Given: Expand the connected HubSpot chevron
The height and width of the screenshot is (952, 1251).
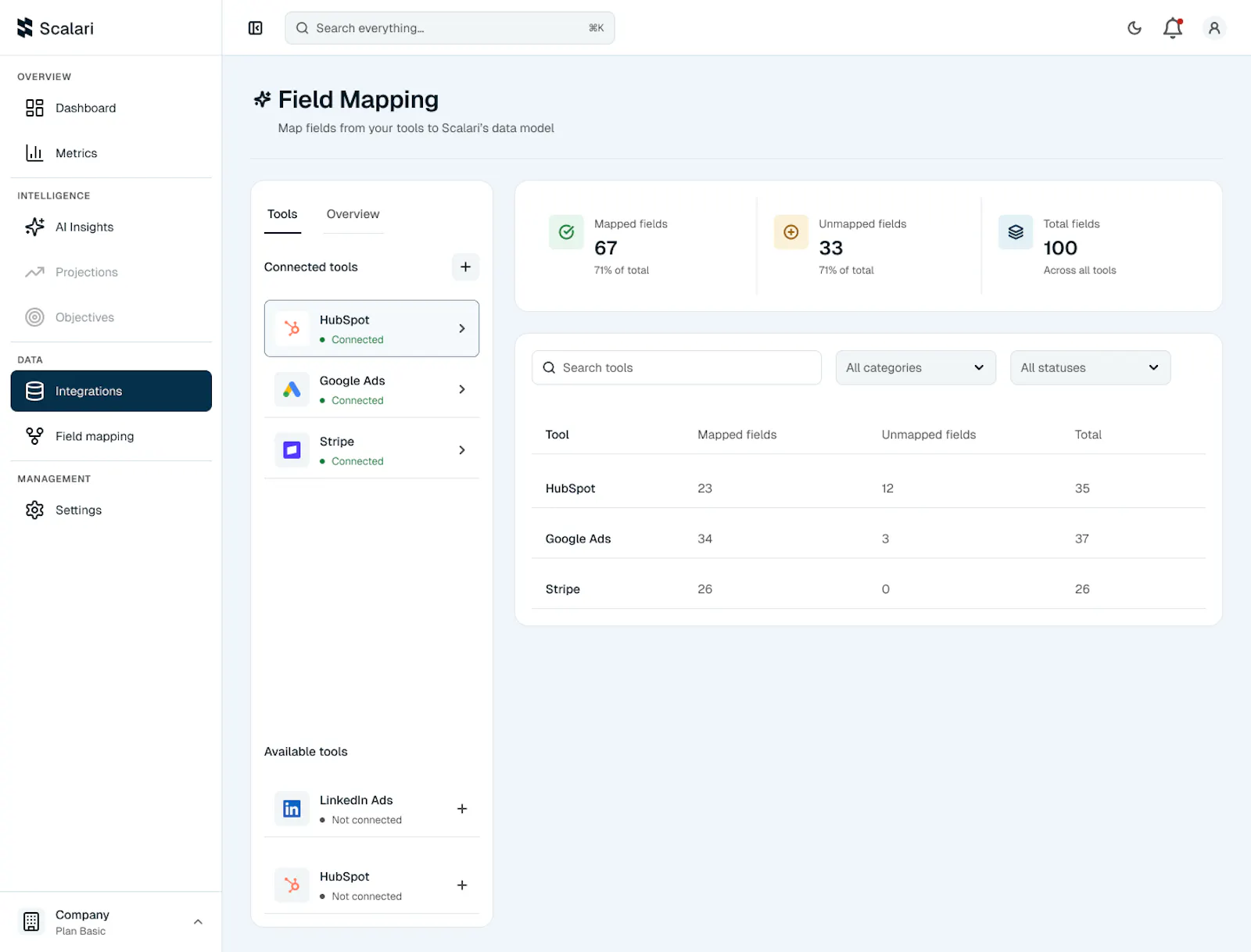Looking at the screenshot, I should pyautogui.click(x=462, y=328).
